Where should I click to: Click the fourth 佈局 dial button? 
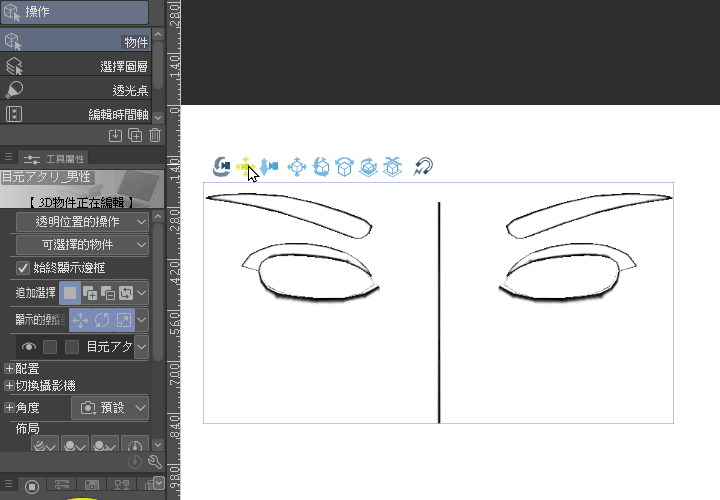point(135,444)
